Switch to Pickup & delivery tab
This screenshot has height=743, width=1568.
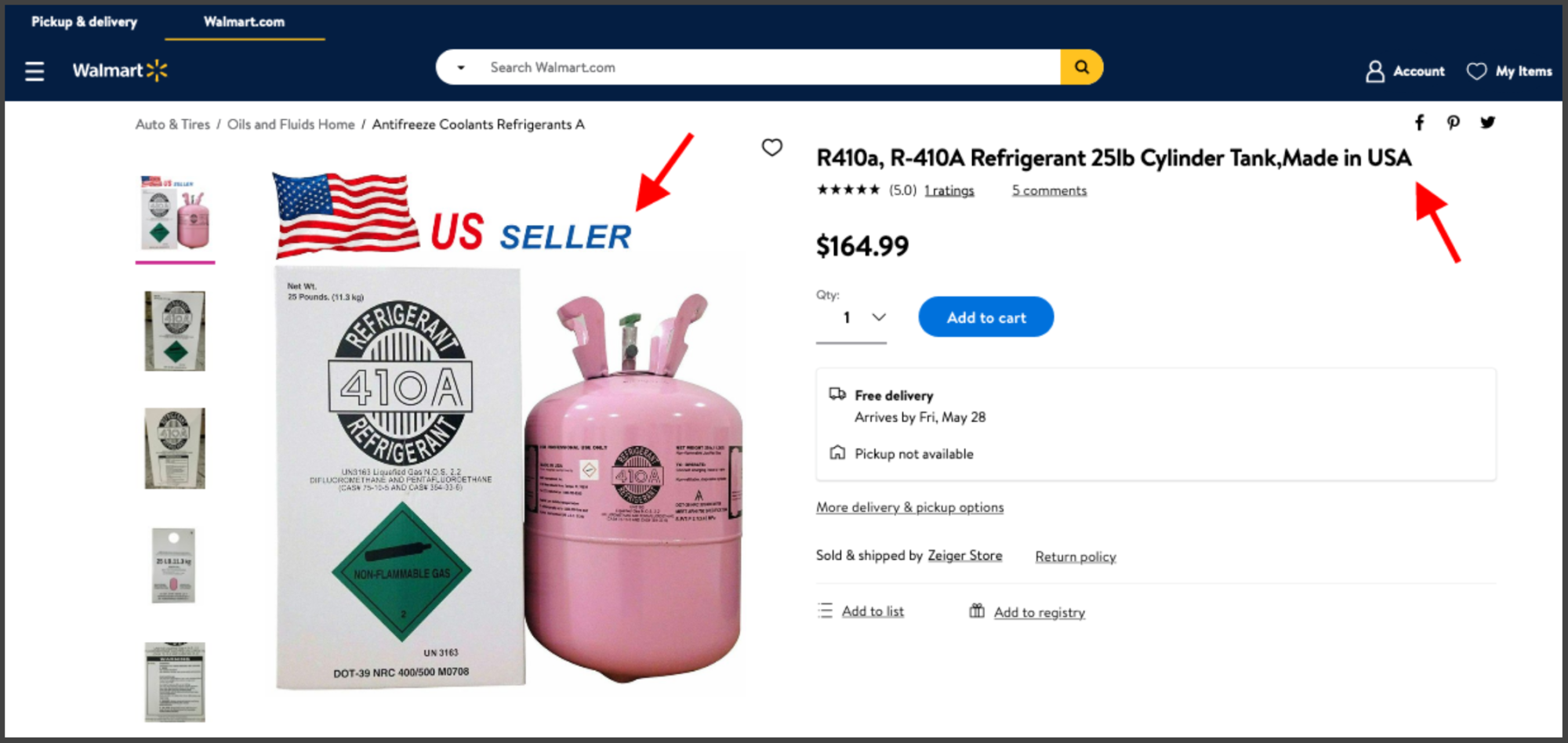point(84,22)
